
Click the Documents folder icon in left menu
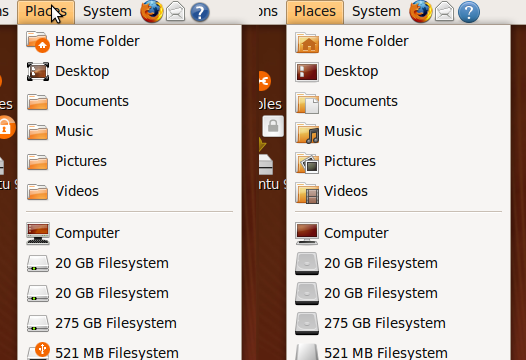[38, 102]
